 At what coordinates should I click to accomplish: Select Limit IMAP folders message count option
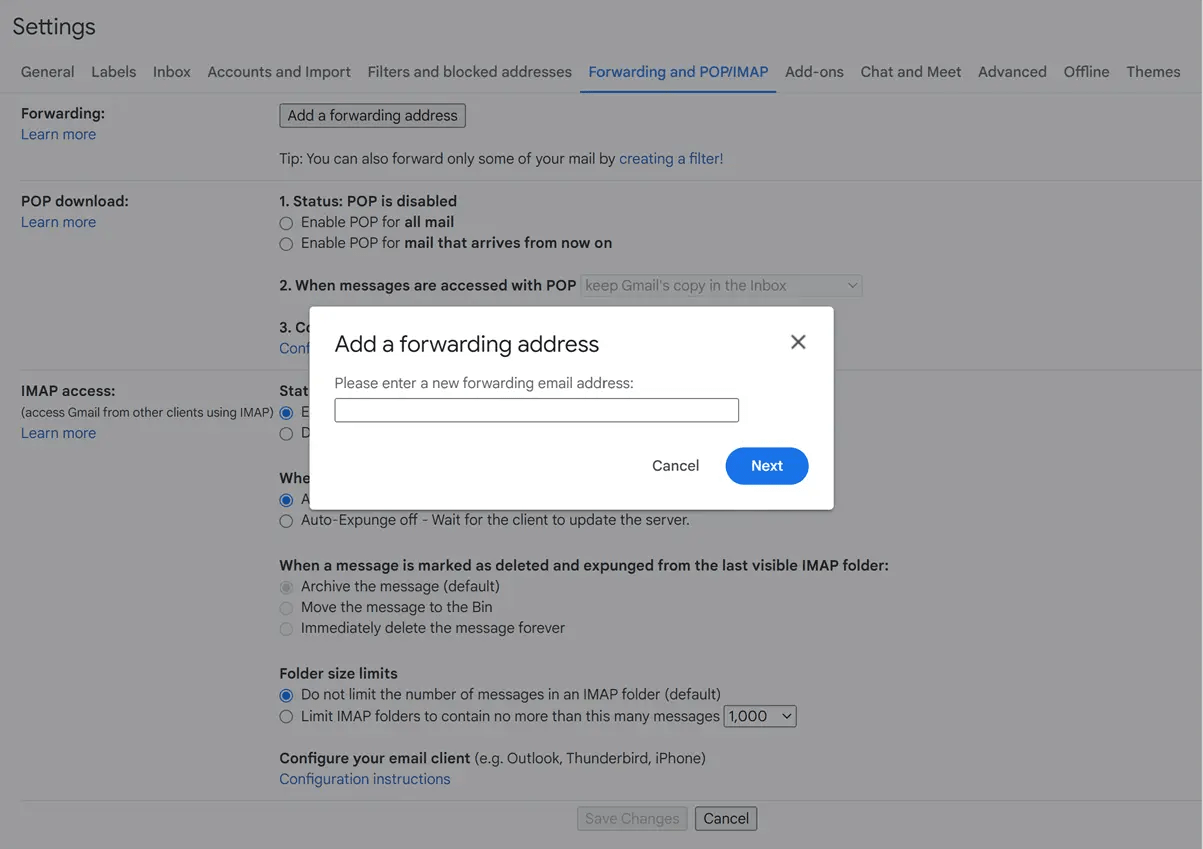coord(286,716)
